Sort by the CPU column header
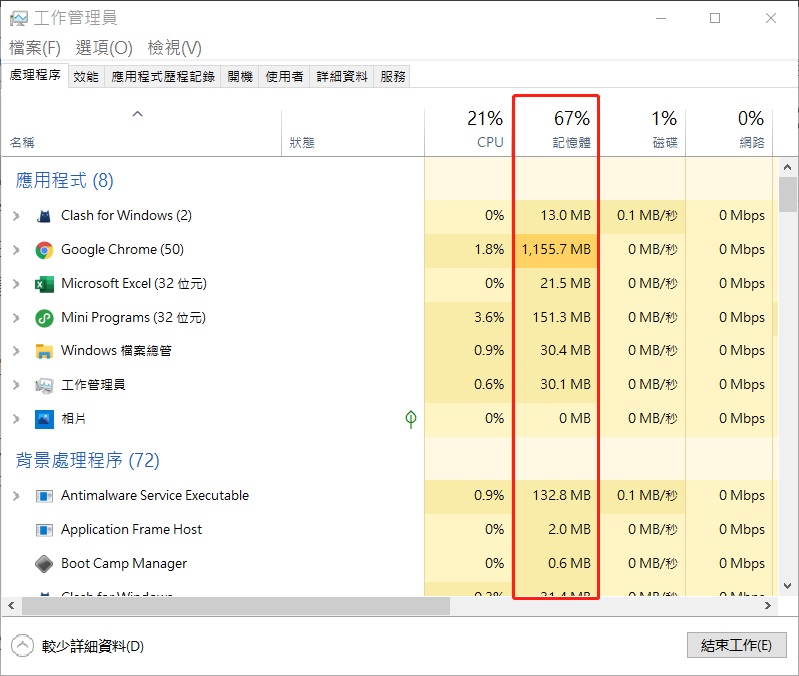This screenshot has height=676, width=799. tap(468, 132)
